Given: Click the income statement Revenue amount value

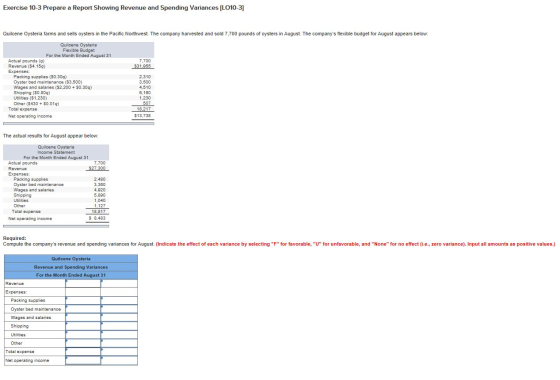Looking at the screenshot, I should click(x=97, y=168).
